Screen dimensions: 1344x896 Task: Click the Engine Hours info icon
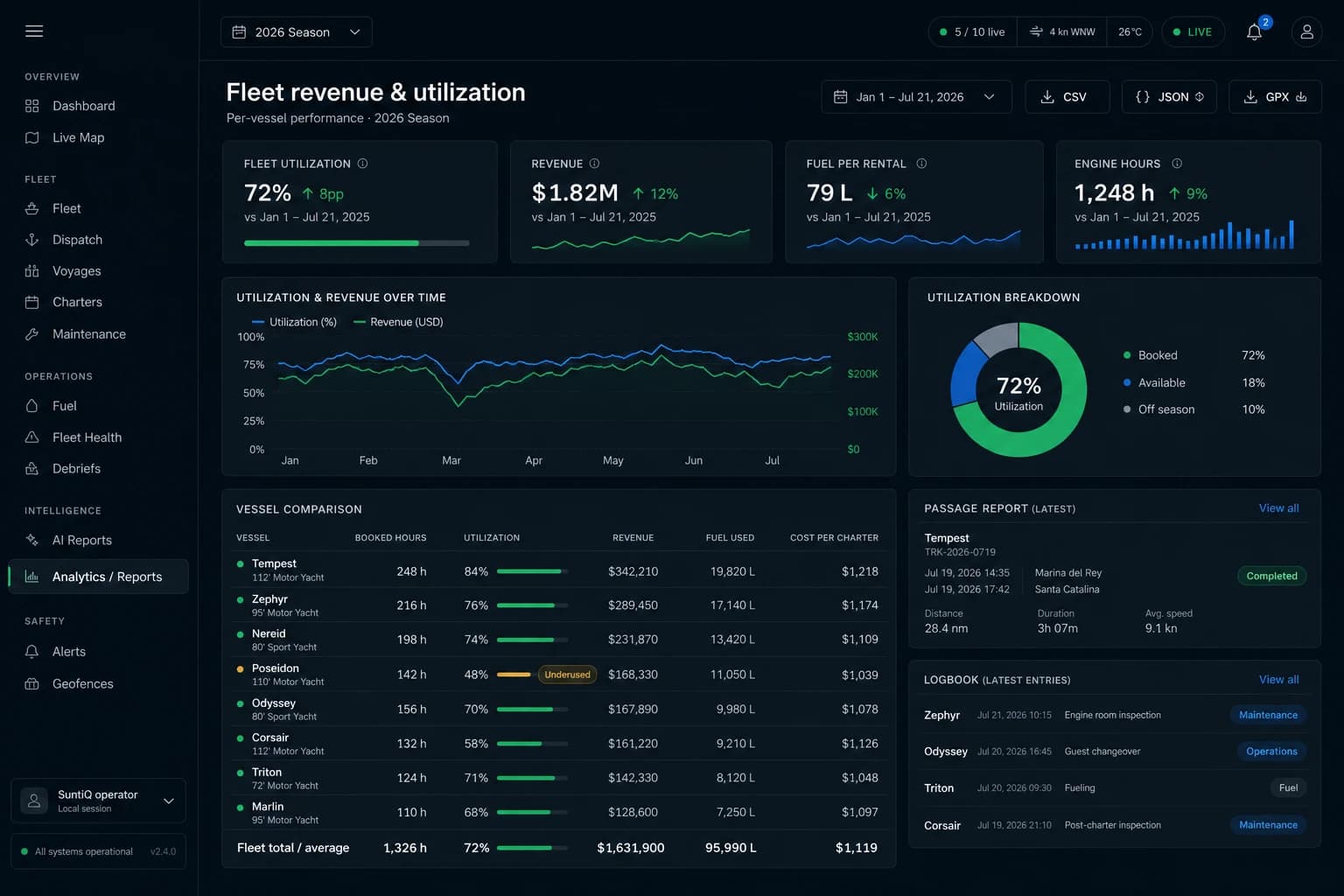coord(1177,164)
